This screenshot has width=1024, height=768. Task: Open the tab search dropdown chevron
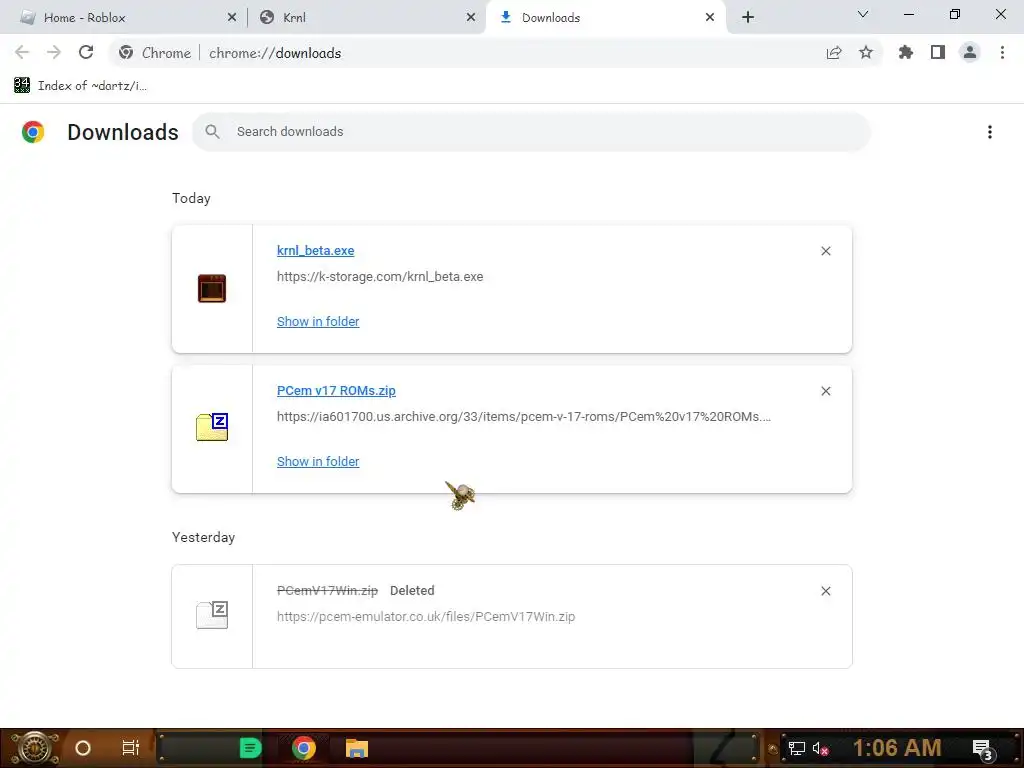pos(863,14)
